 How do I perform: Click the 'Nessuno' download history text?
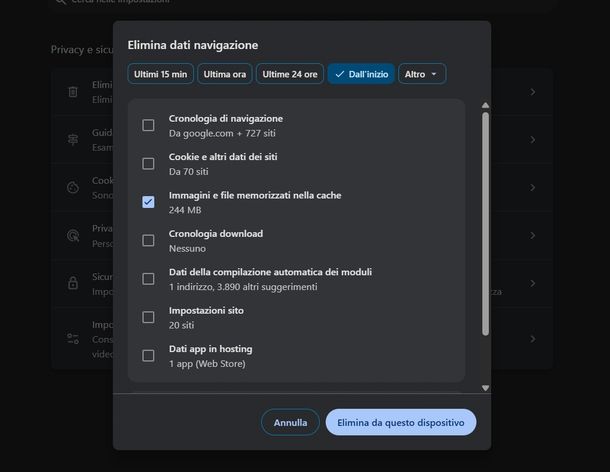(x=187, y=248)
